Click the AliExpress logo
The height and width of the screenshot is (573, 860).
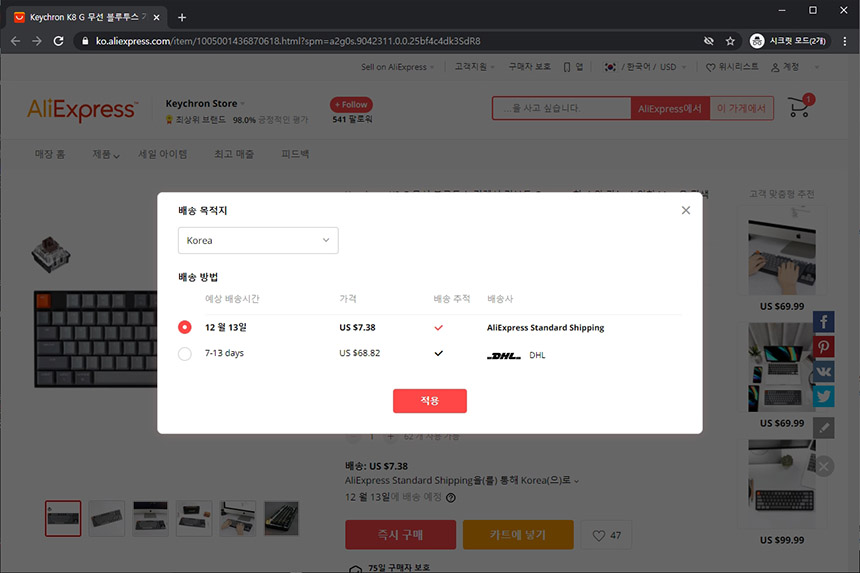click(x=82, y=110)
